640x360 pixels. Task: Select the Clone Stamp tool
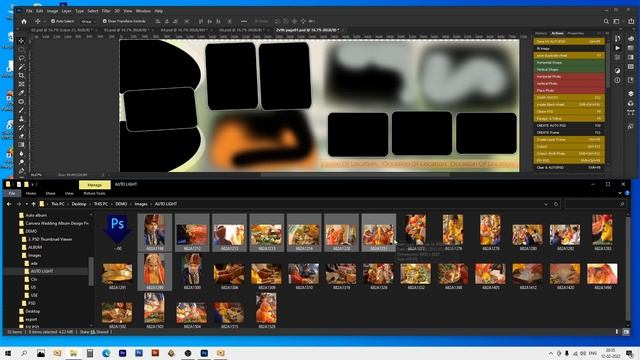click(21, 119)
